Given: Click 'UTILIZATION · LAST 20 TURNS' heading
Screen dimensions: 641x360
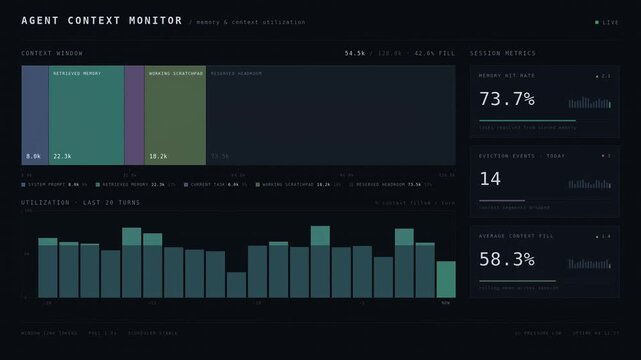Looking at the screenshot, I should [x=81, y=203].
